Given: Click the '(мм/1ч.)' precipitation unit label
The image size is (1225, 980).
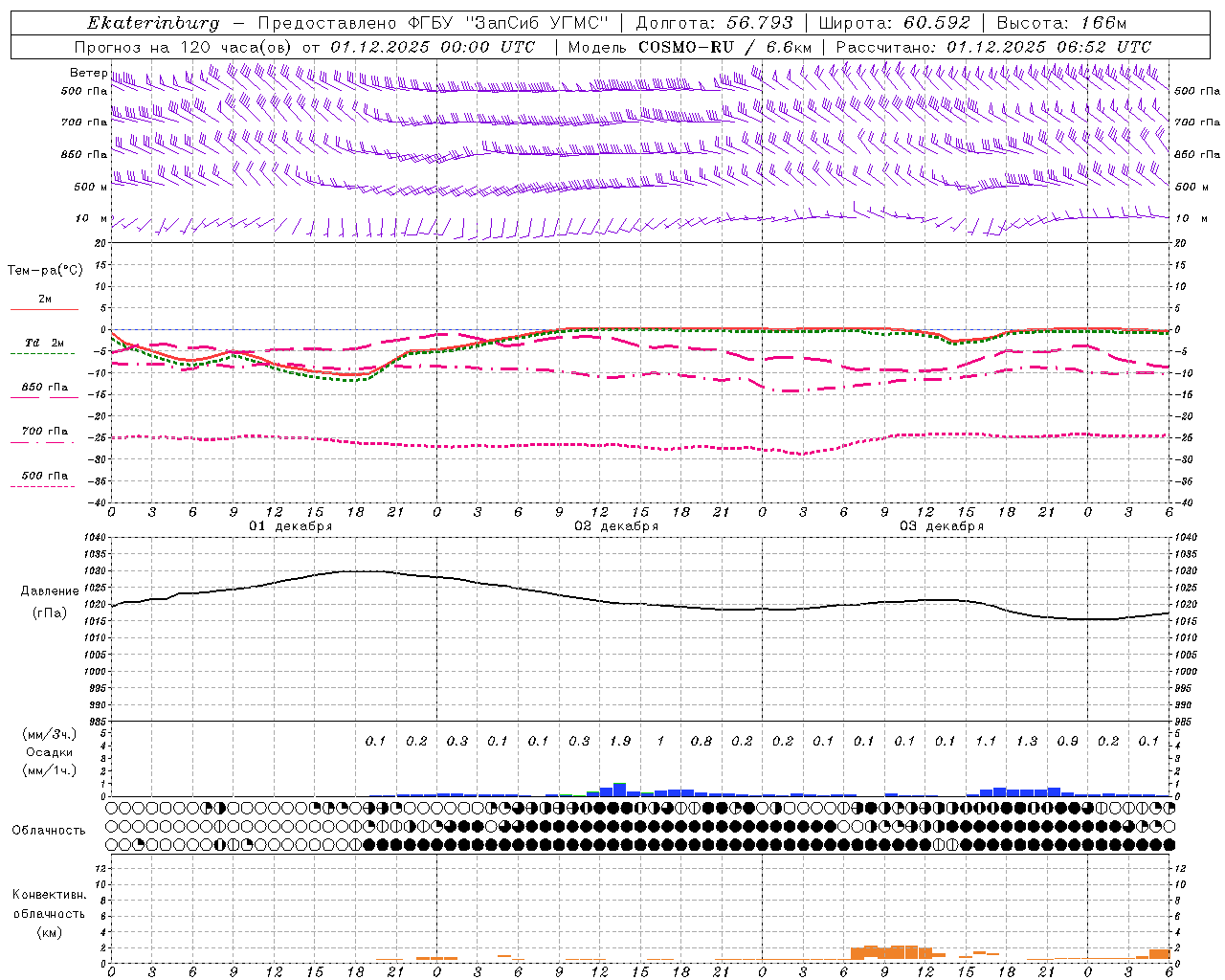Looking at the screenshot, I should (x=50, y=770).
